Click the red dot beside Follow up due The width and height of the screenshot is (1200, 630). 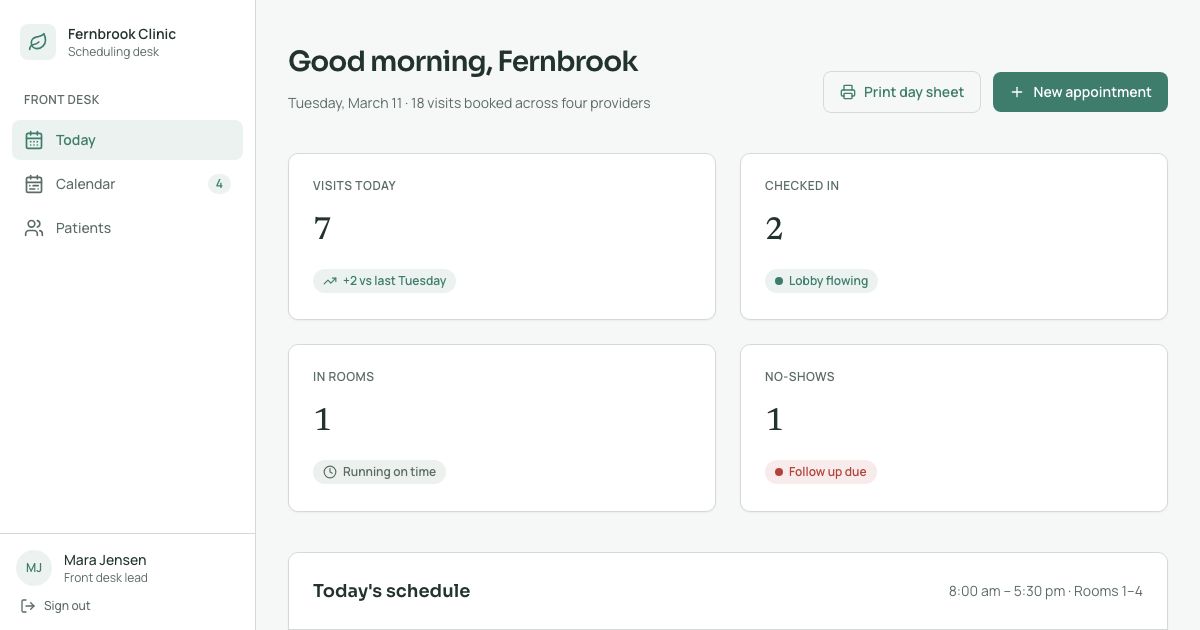pyautogui.click(x=779, y=472)
